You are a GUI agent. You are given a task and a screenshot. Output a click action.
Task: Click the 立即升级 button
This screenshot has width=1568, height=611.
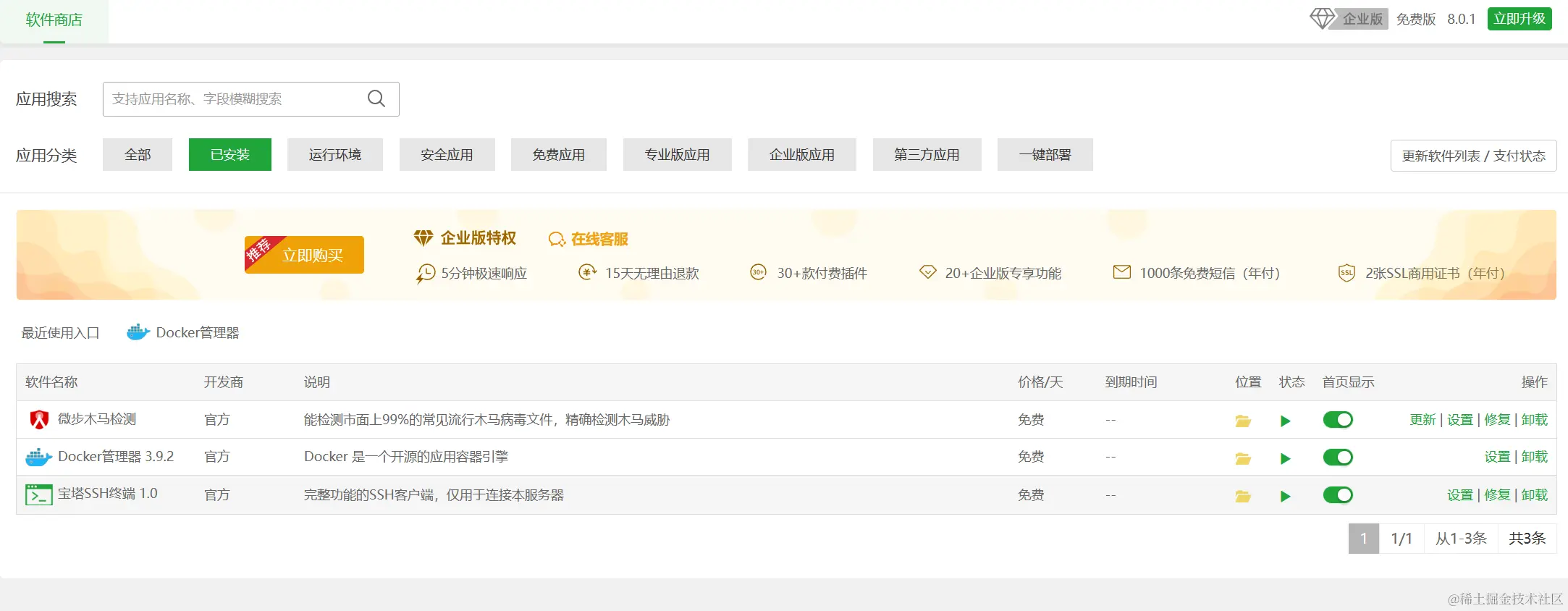[1519, 19]
